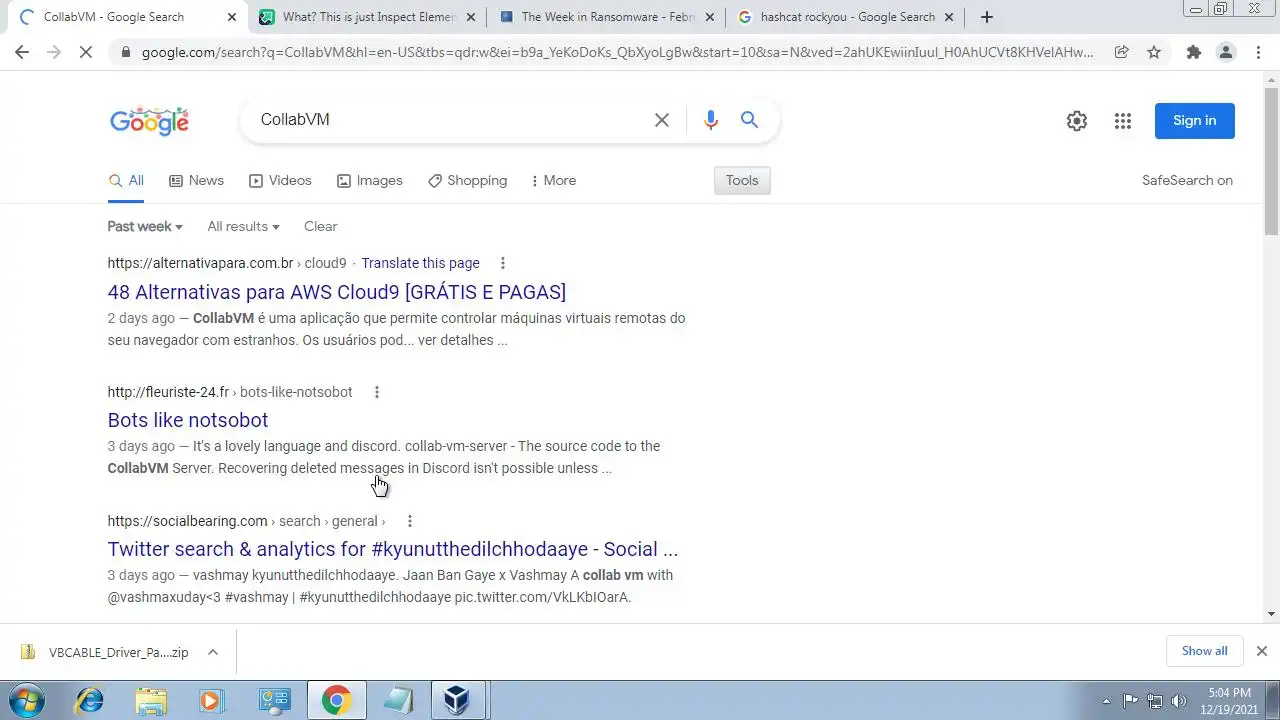Open VirtualBox cube icon in the taskbar

click(458, 700)
